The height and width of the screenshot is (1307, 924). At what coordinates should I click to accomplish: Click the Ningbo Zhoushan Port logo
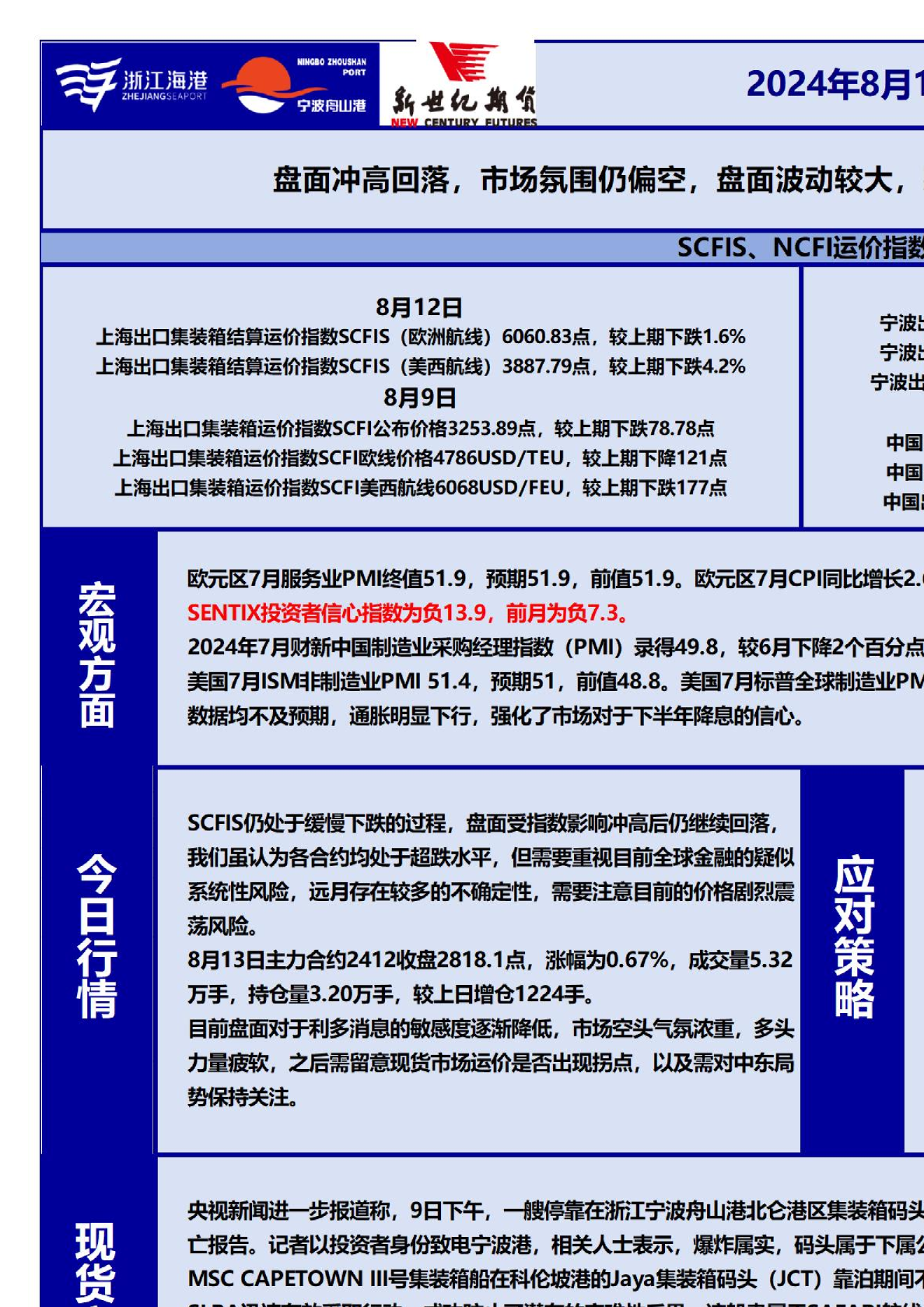point(296,85)
